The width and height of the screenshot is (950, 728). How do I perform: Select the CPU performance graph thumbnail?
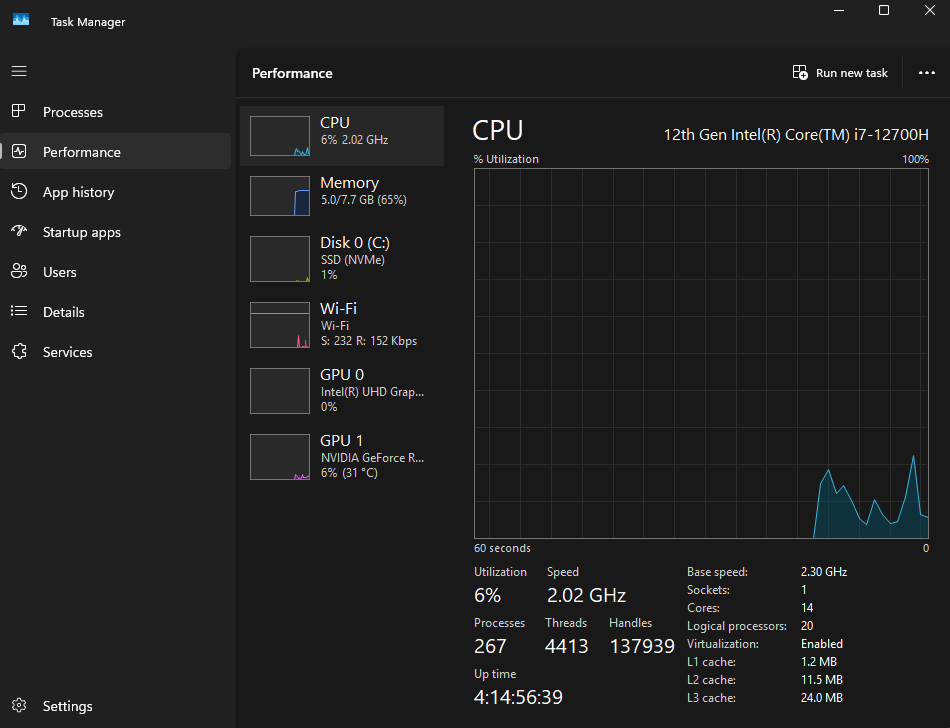pos(280,136)
